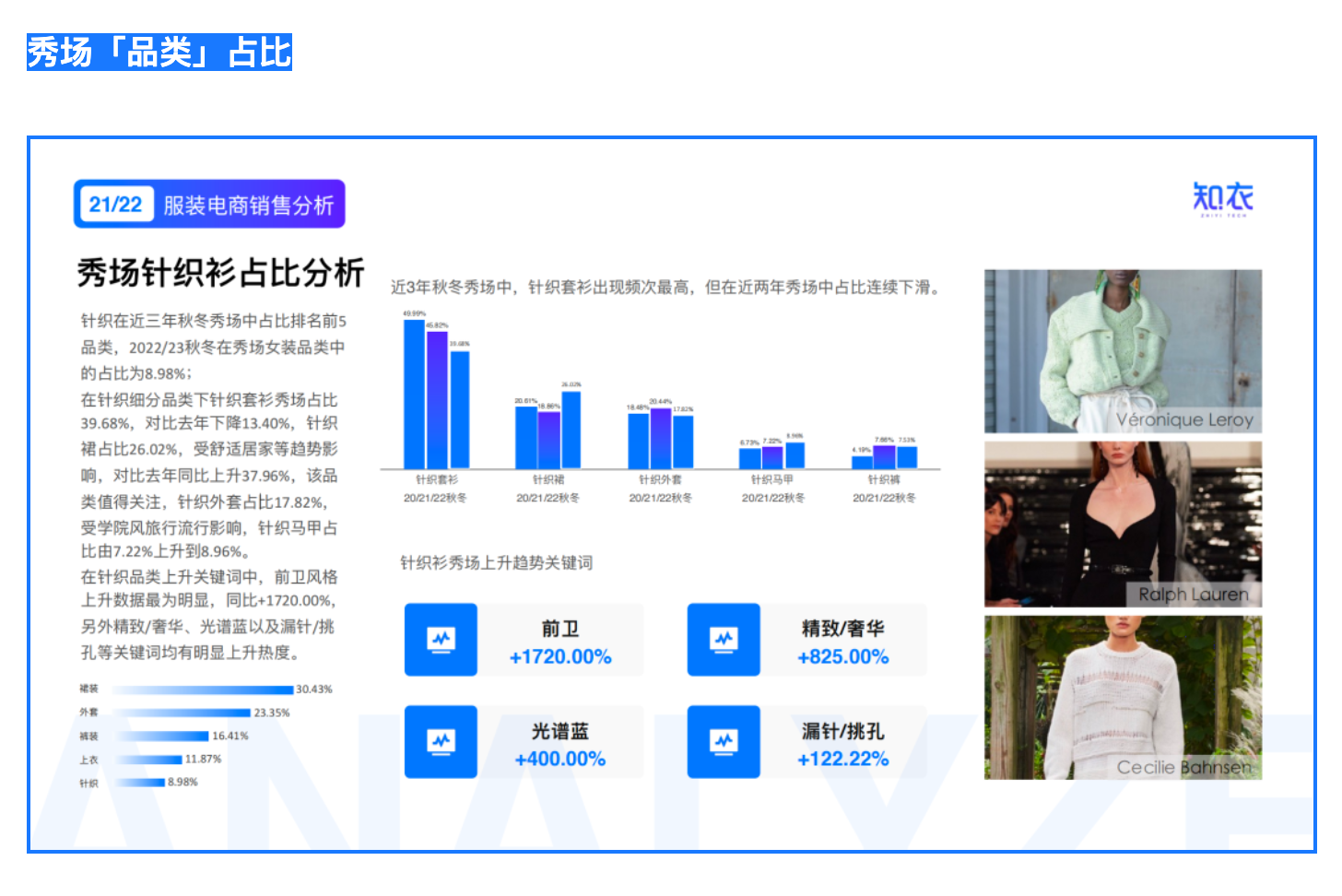The image size is (1342, 896).
Task: Click the chart icon beside 精致/奢华
Action: point(724,639)
